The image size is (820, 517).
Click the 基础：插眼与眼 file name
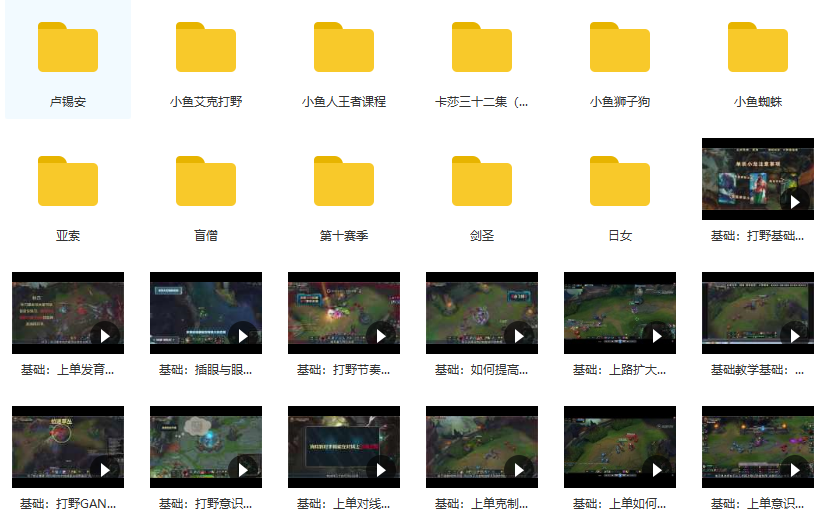[206, 370]
